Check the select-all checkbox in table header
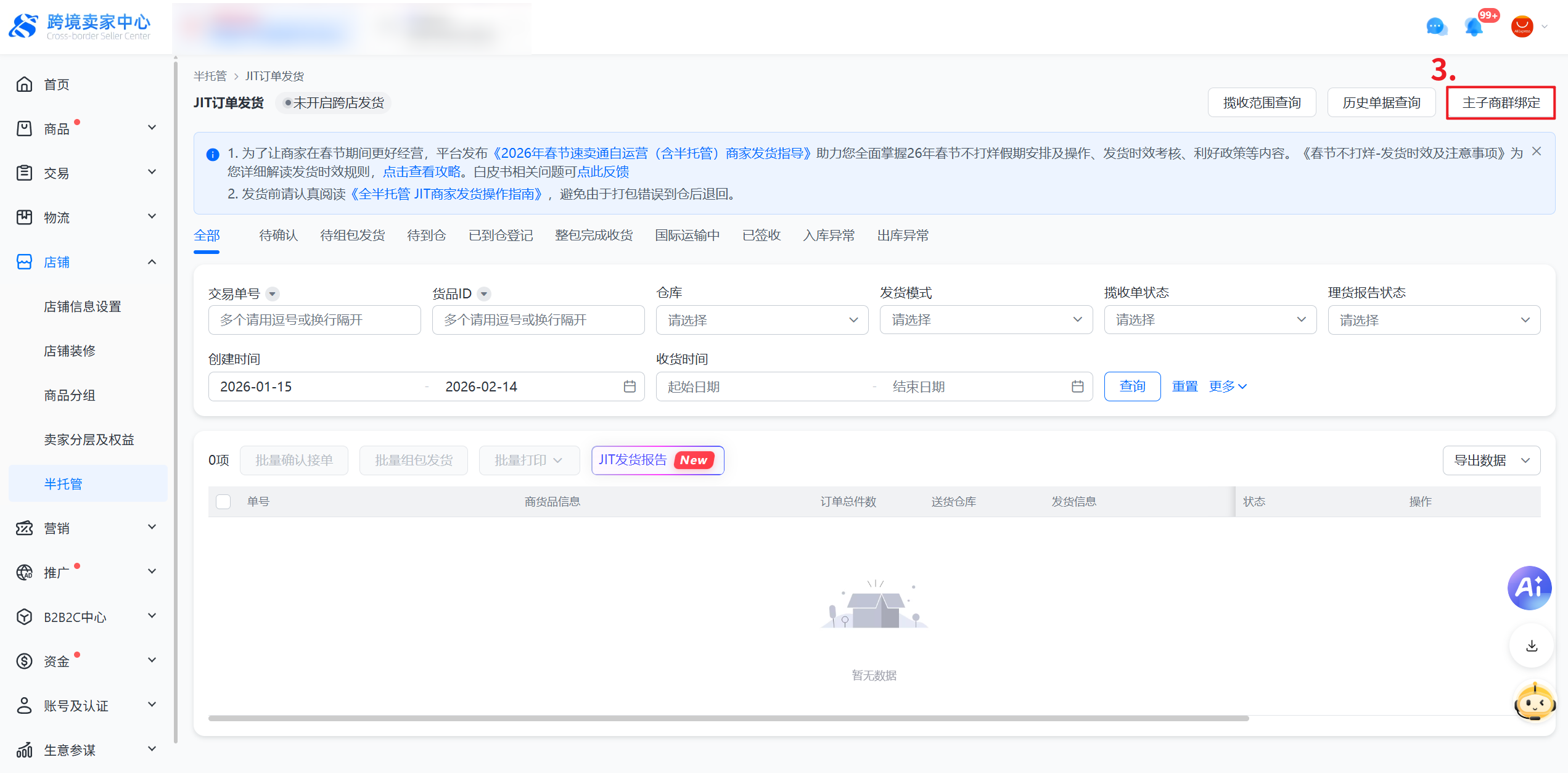Image resolution: width=1568 pixels, height=773 pixels. click(223, 502)
